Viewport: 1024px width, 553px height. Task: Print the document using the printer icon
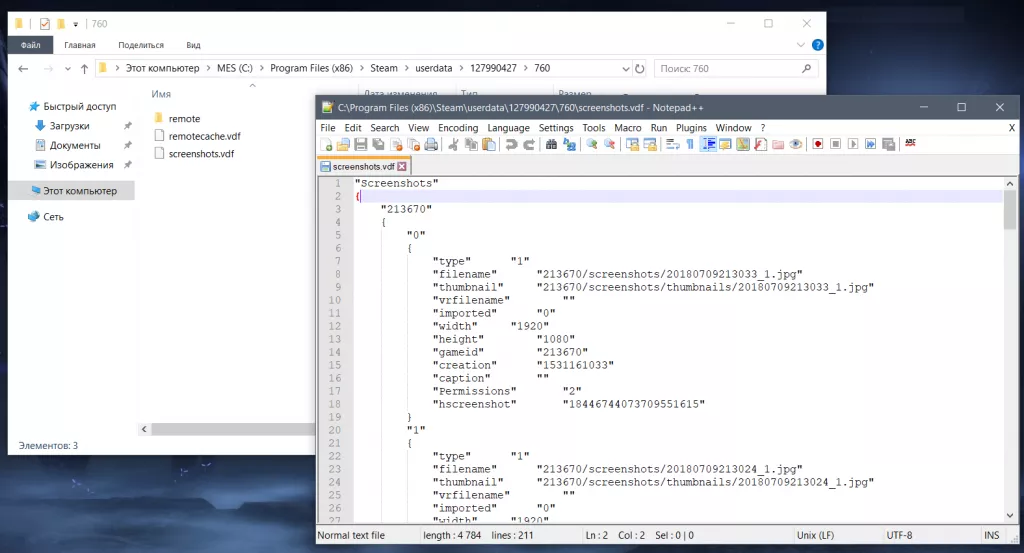(x=431, y=145)
